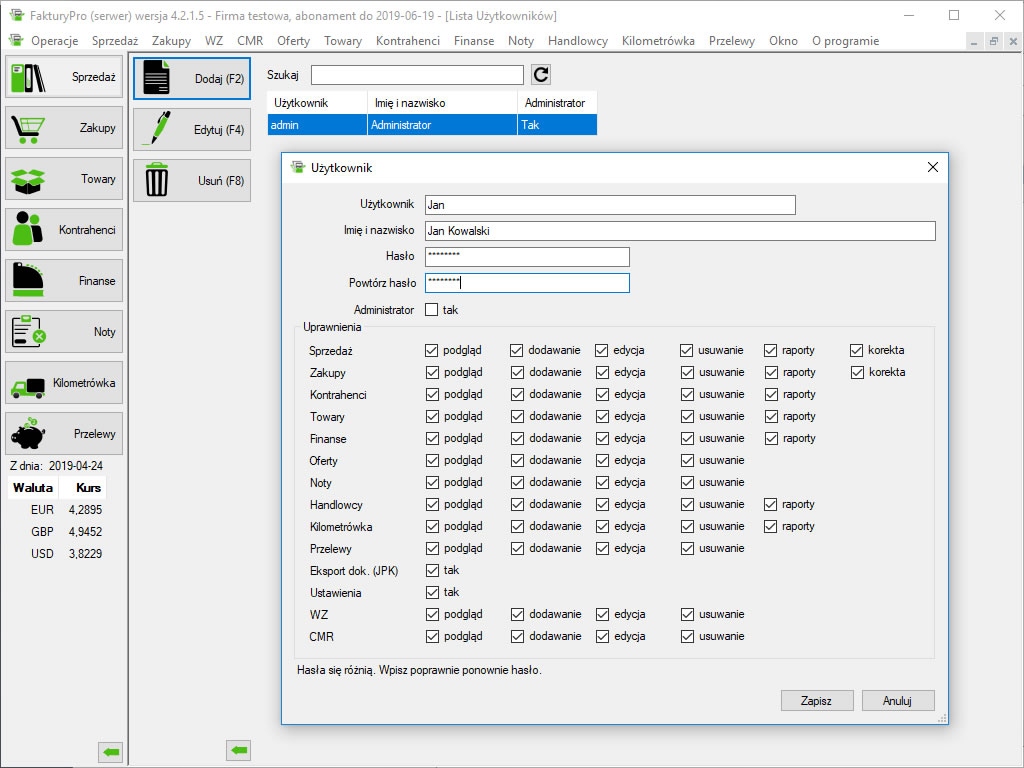The height and width of the screenshot is (768, 1024).
Task: Click into the Powtórz hasło field
Action: pos(527,283)
